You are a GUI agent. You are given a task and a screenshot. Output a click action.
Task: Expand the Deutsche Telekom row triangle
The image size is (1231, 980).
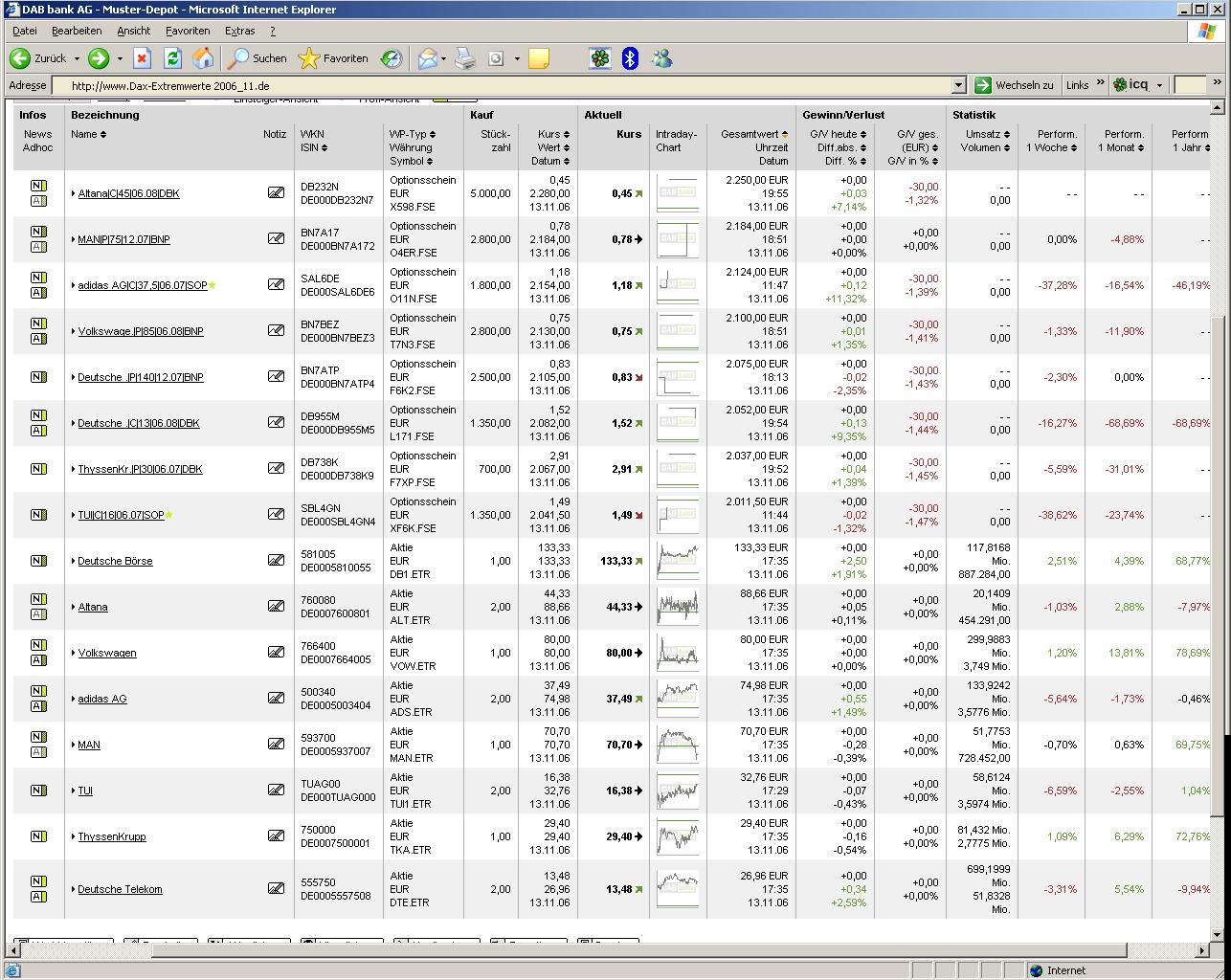[74, 889]
